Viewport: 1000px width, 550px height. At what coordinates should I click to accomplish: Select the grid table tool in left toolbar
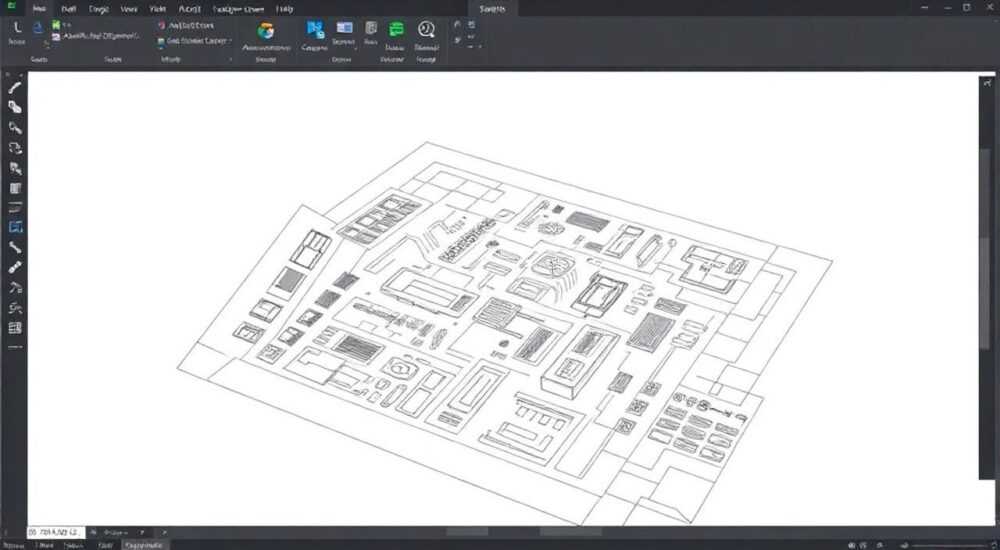point(15,328)
